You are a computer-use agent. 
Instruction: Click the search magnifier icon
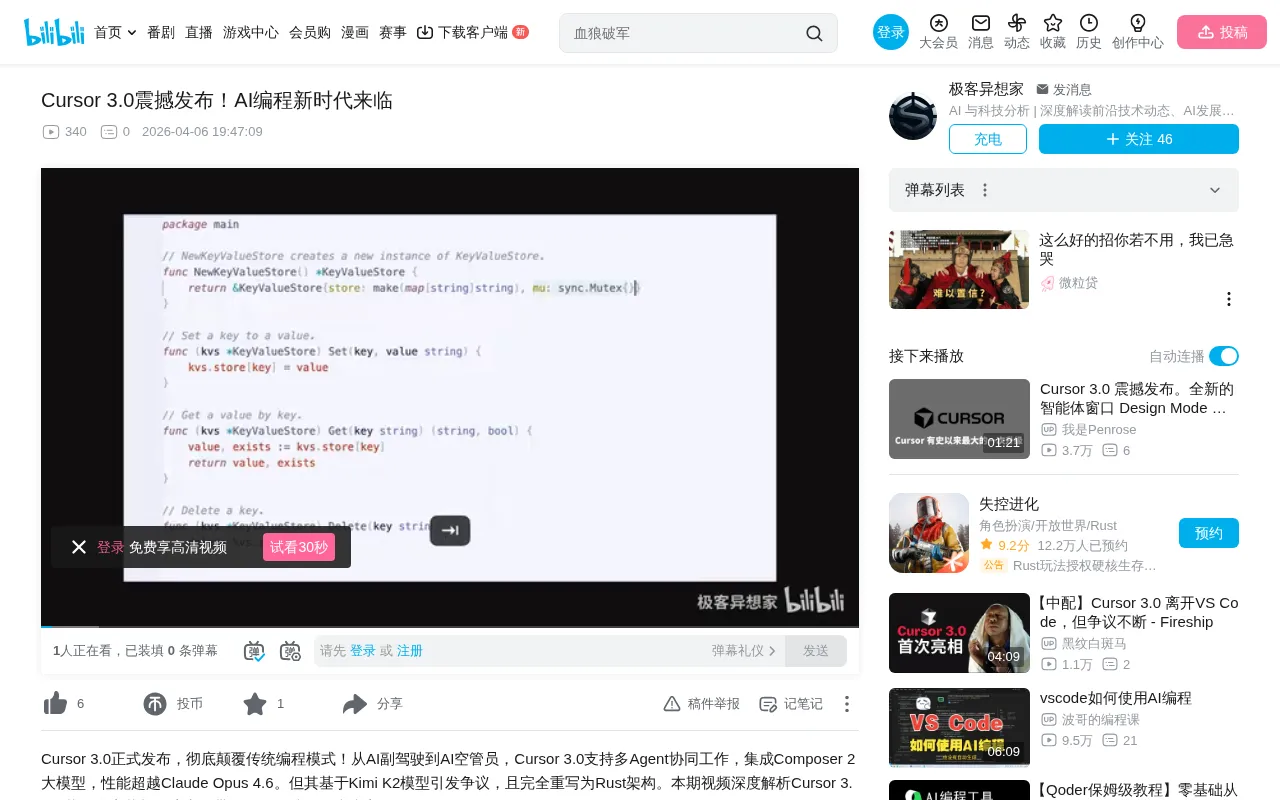[x=814, y=33]
